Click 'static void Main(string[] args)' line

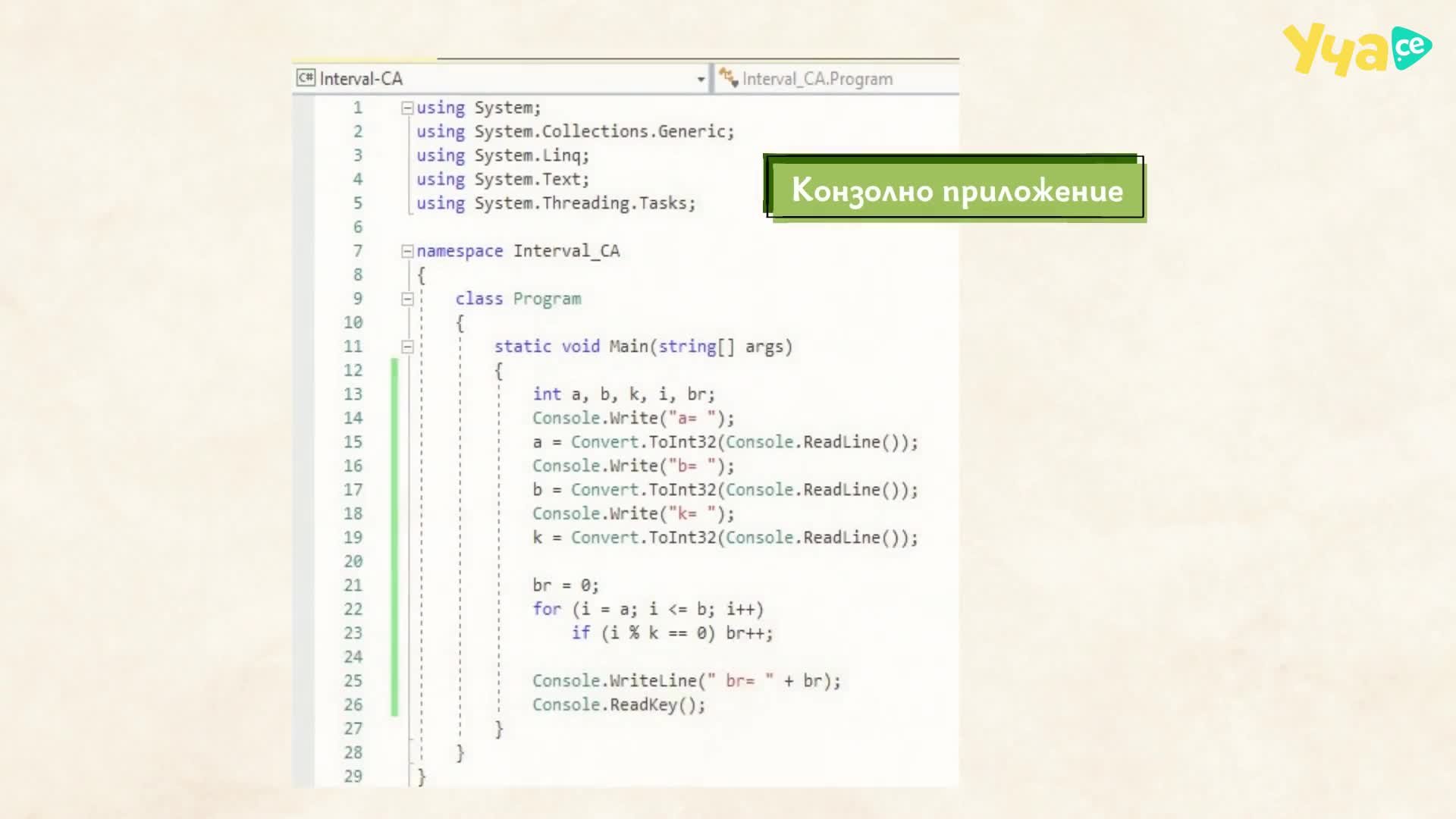[643, 347]
